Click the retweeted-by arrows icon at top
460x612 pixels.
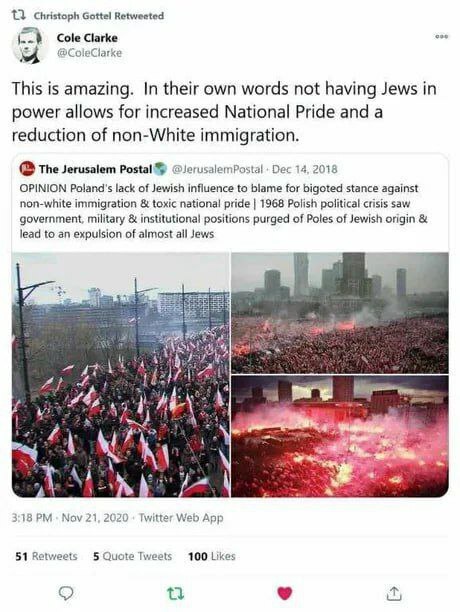point(18,16)
